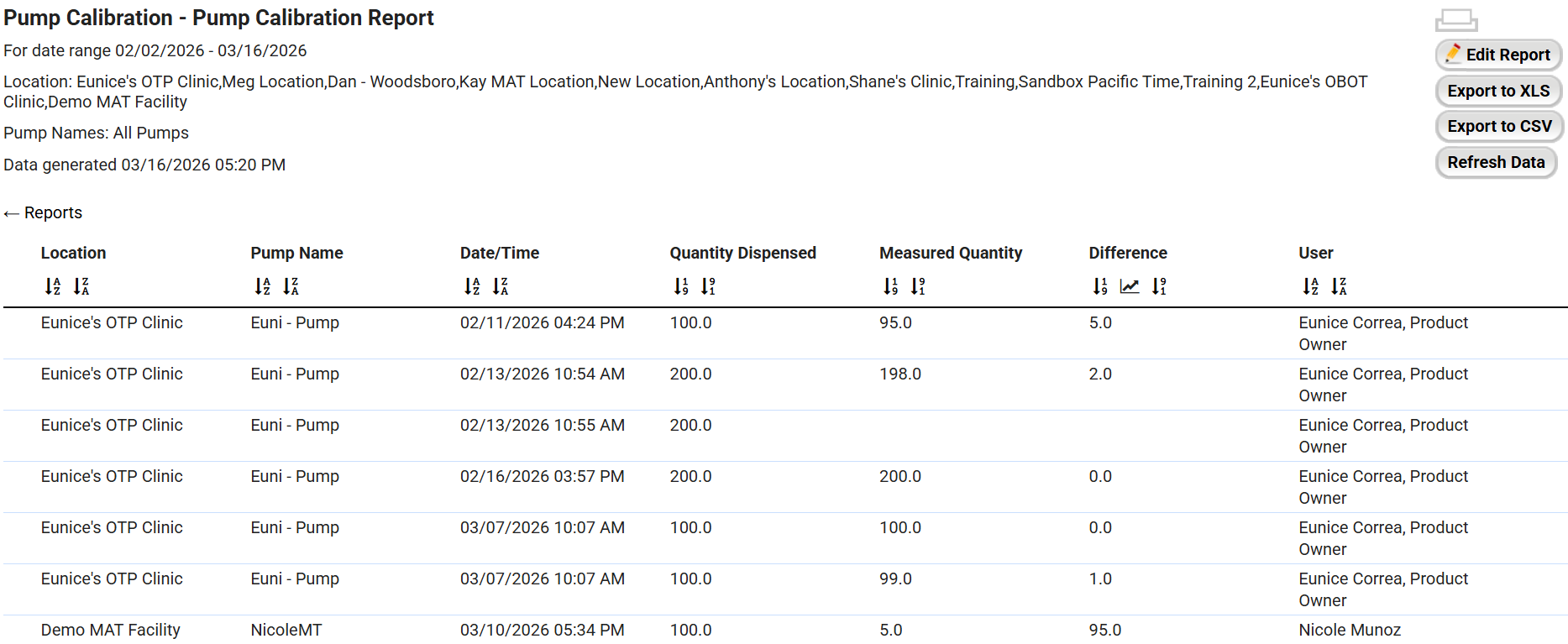The height and width of the screenshot is (644, 1568).
Task: Click the printer icon above Edit Report
Action: pyautogui.click(x=1456, y=20)
